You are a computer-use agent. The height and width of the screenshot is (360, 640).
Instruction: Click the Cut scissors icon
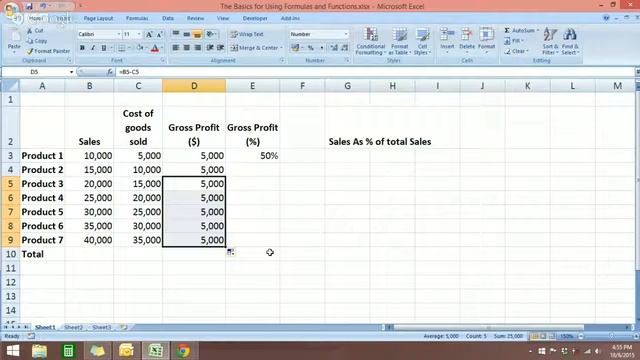[x=29, y=31]
